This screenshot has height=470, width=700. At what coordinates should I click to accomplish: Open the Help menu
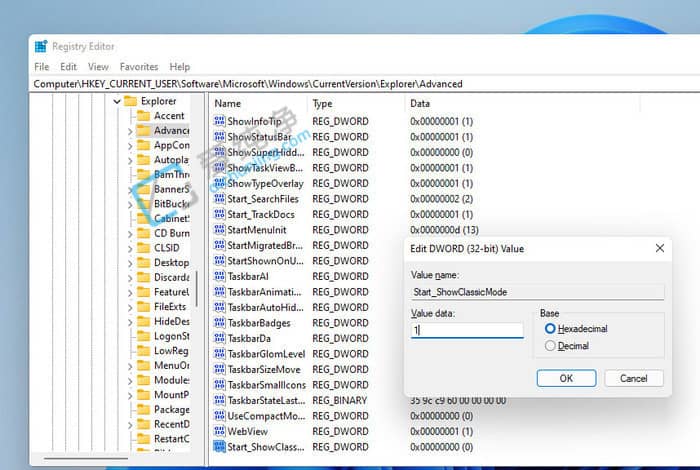click(x=179, y=67)
